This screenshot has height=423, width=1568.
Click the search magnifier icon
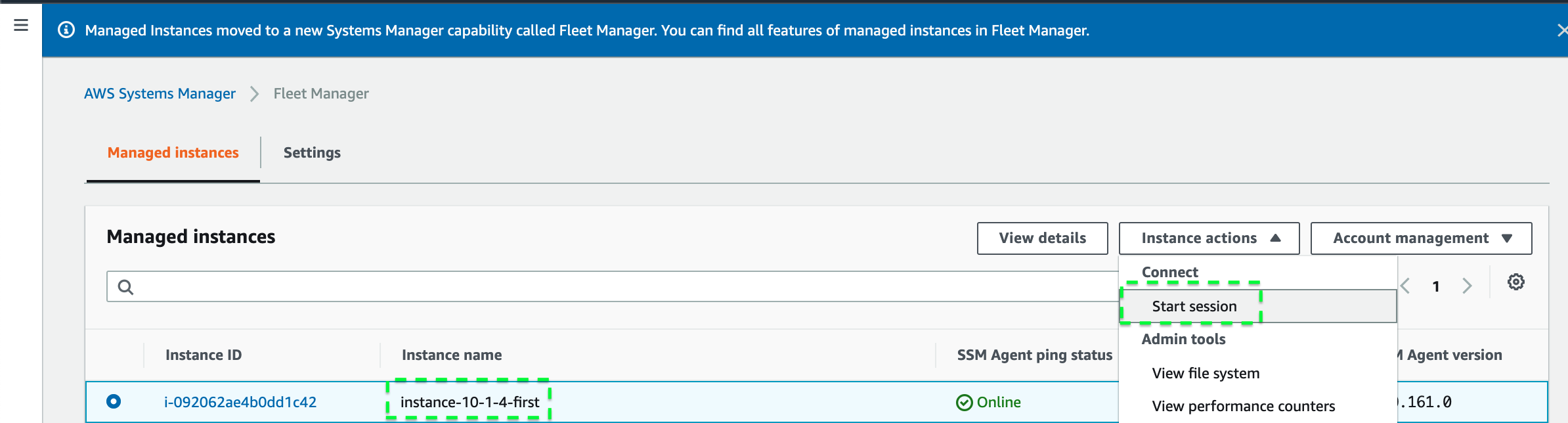click(125, 287)
